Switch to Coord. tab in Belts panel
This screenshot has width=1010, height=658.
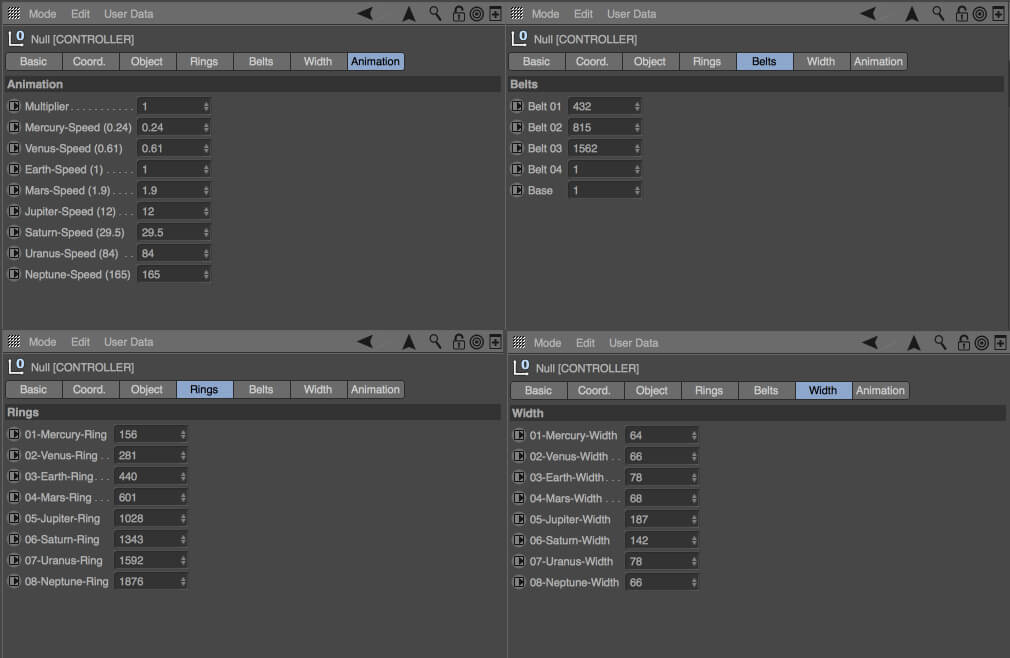[592, 61]
